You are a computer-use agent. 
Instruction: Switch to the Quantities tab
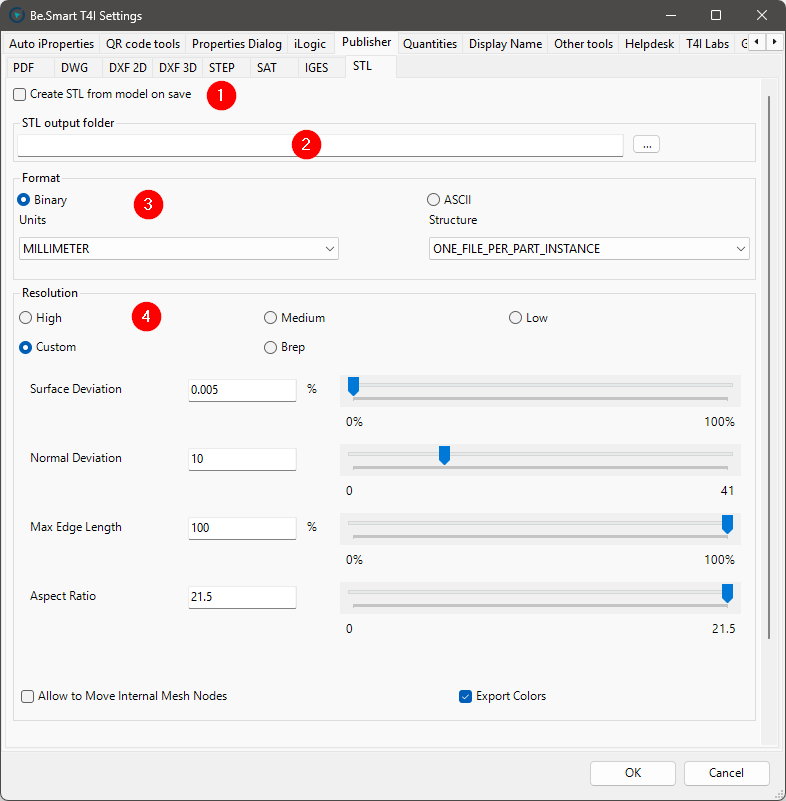tap(430, 44)
